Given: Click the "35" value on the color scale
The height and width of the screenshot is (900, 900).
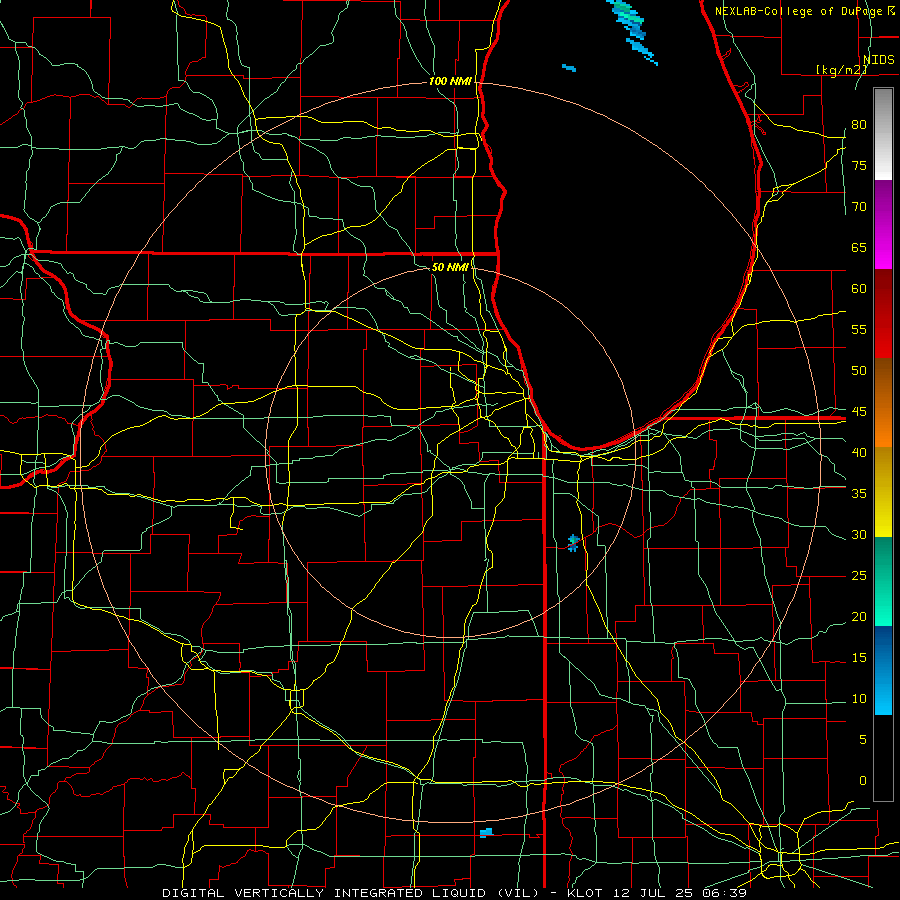Looking at the screenshot, I should click(859, 494).
